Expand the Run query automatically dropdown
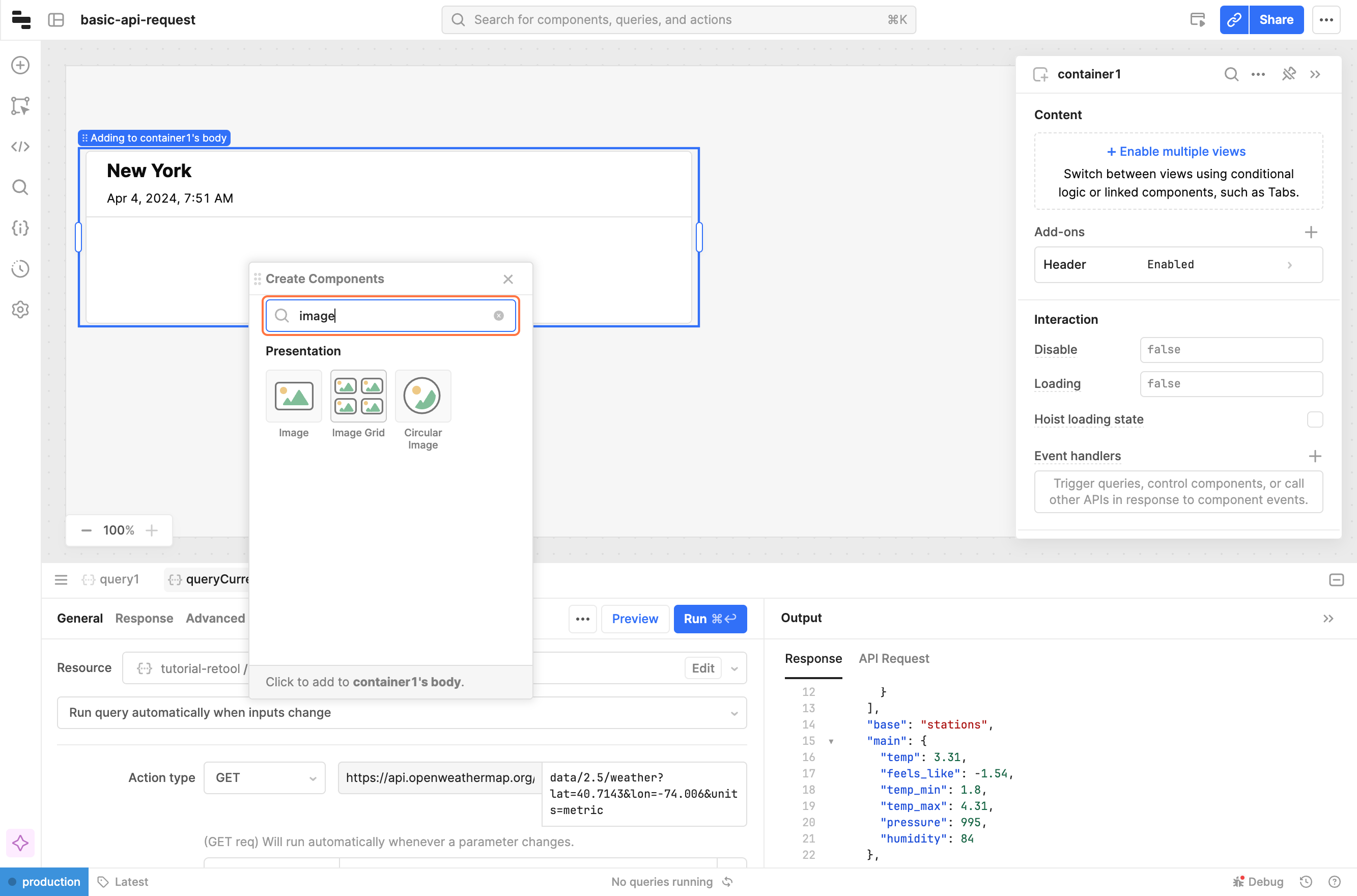The width and height of the screenshot is (1357, 896). point(402,713)
